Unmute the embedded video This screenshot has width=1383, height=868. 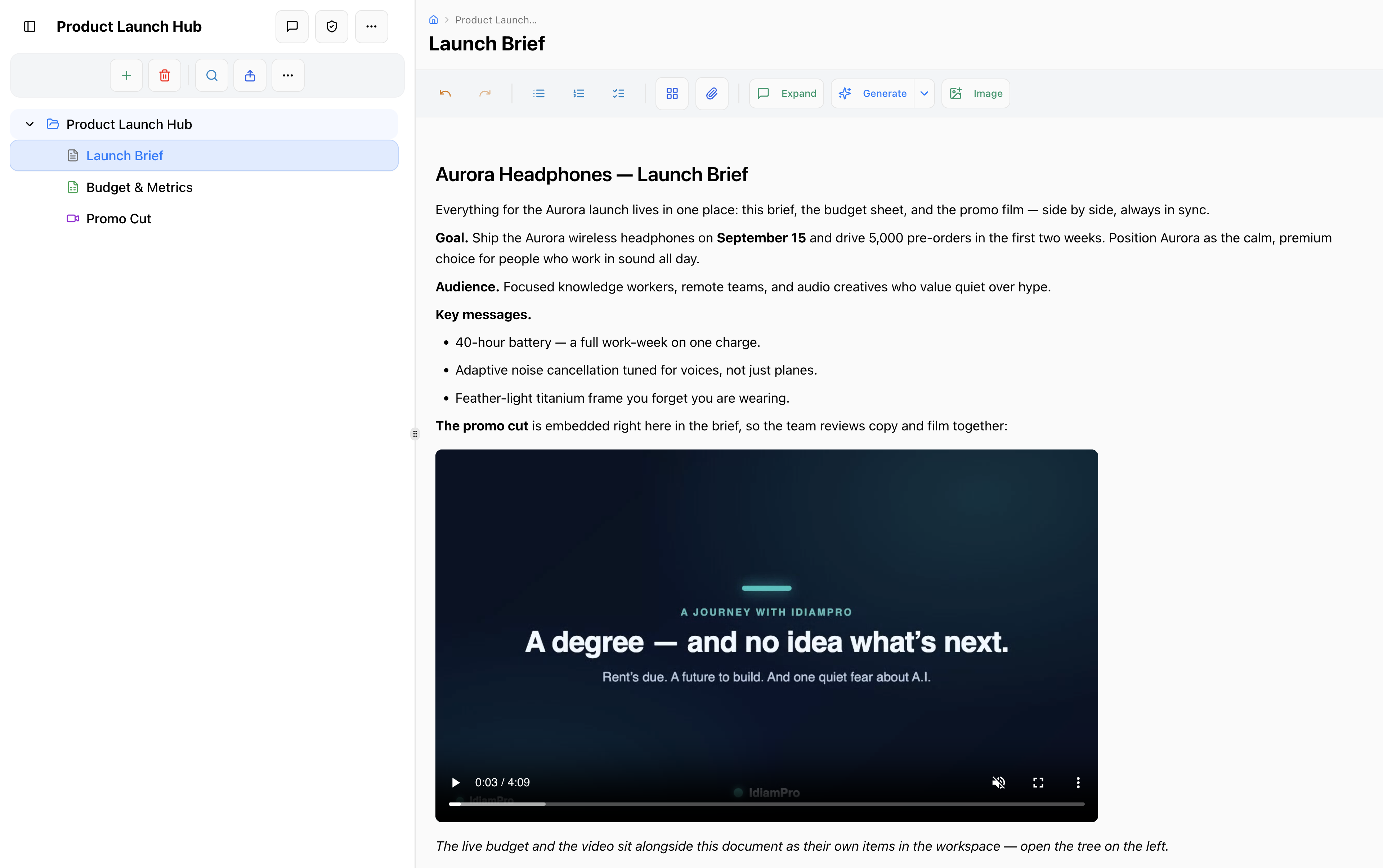click(999, 783)
